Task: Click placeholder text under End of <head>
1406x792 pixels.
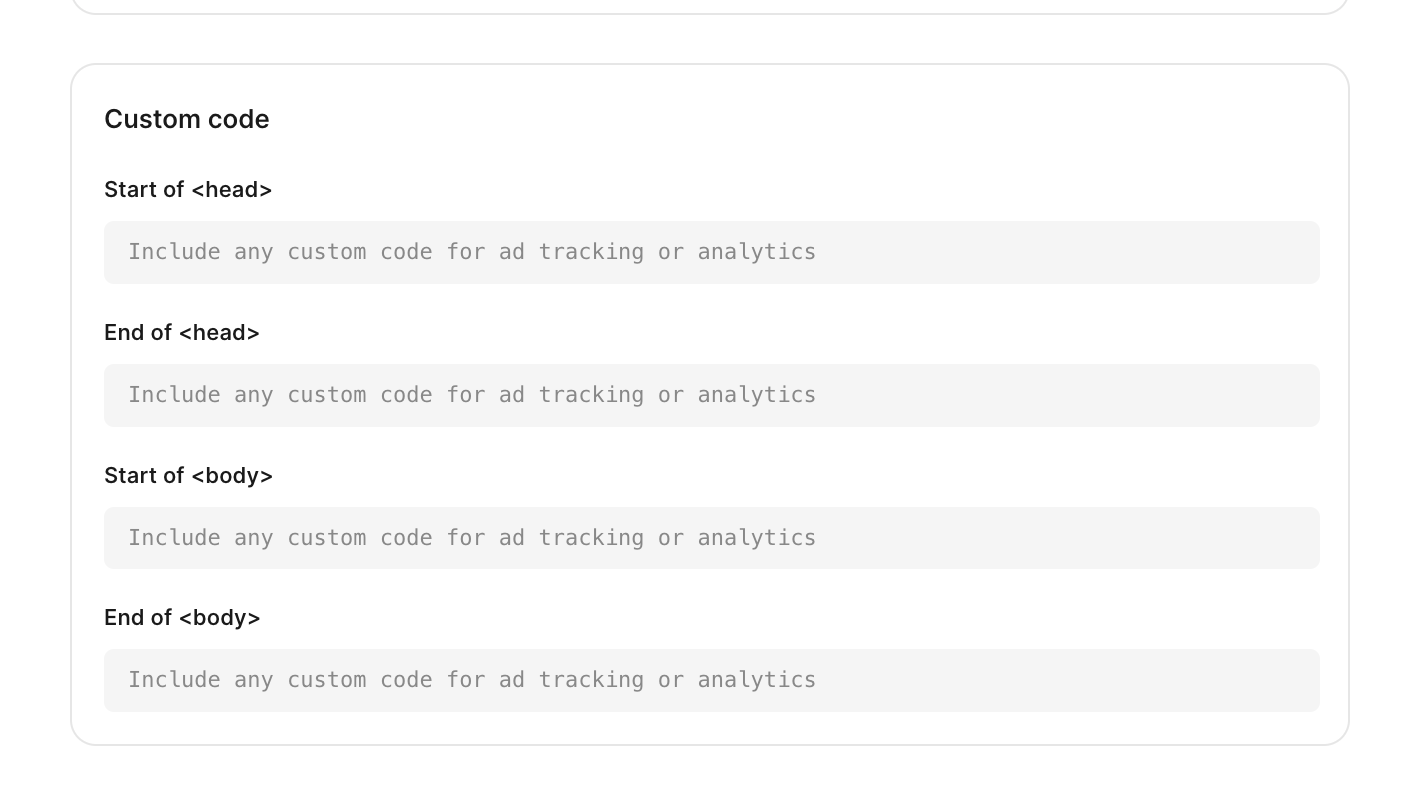Action: tap(472, 394)
